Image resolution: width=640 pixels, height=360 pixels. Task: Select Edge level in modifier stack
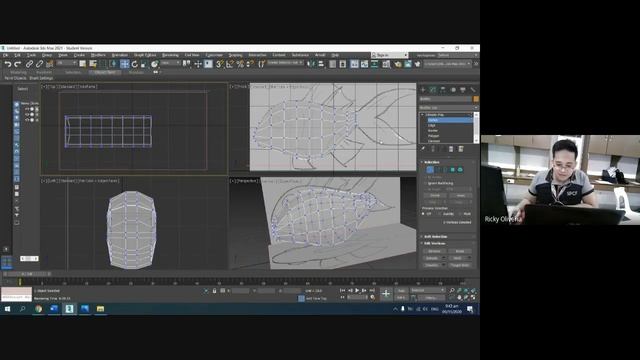[432, 125]
